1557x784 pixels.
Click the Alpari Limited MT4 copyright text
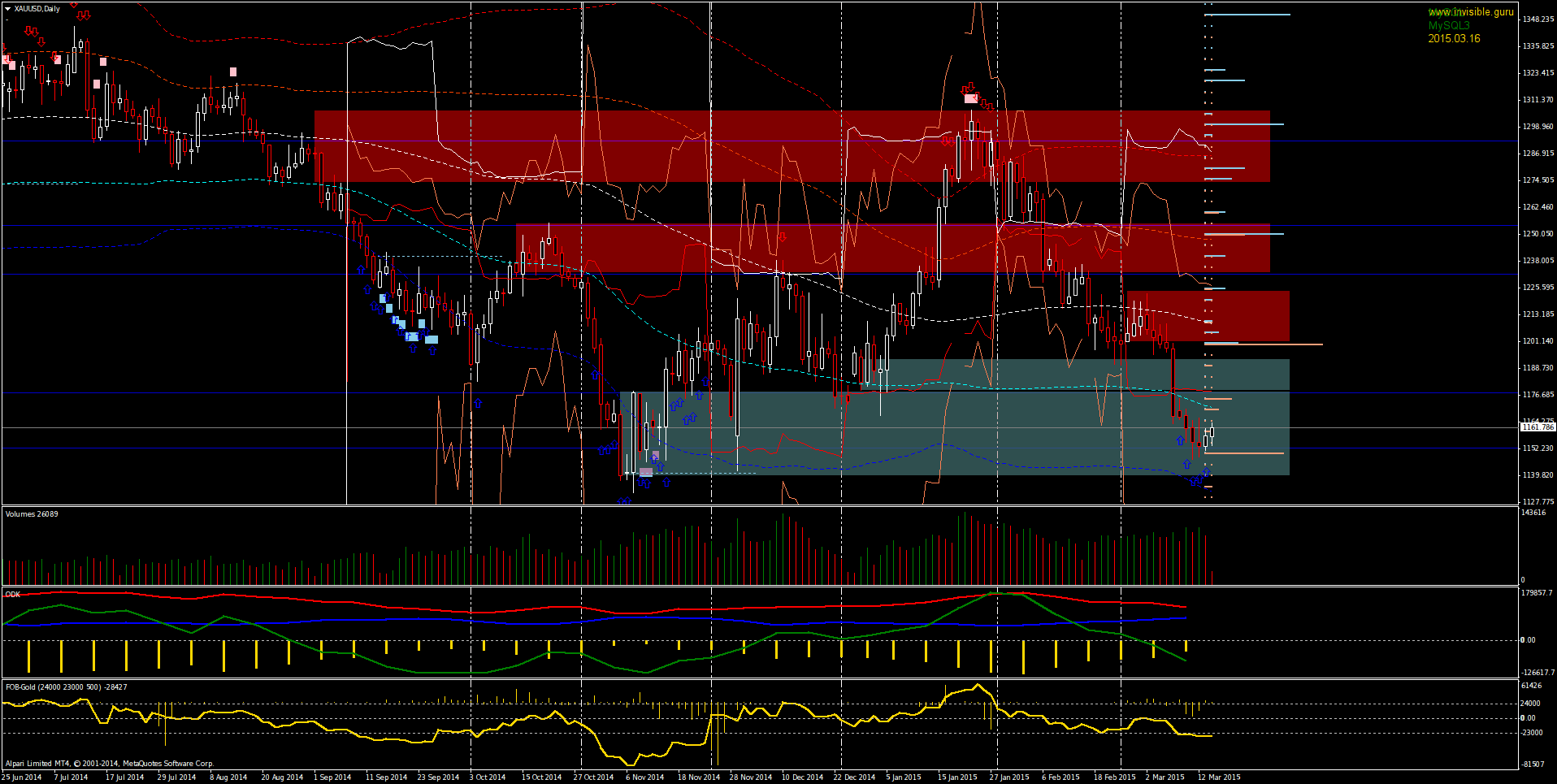click(109, 763)
